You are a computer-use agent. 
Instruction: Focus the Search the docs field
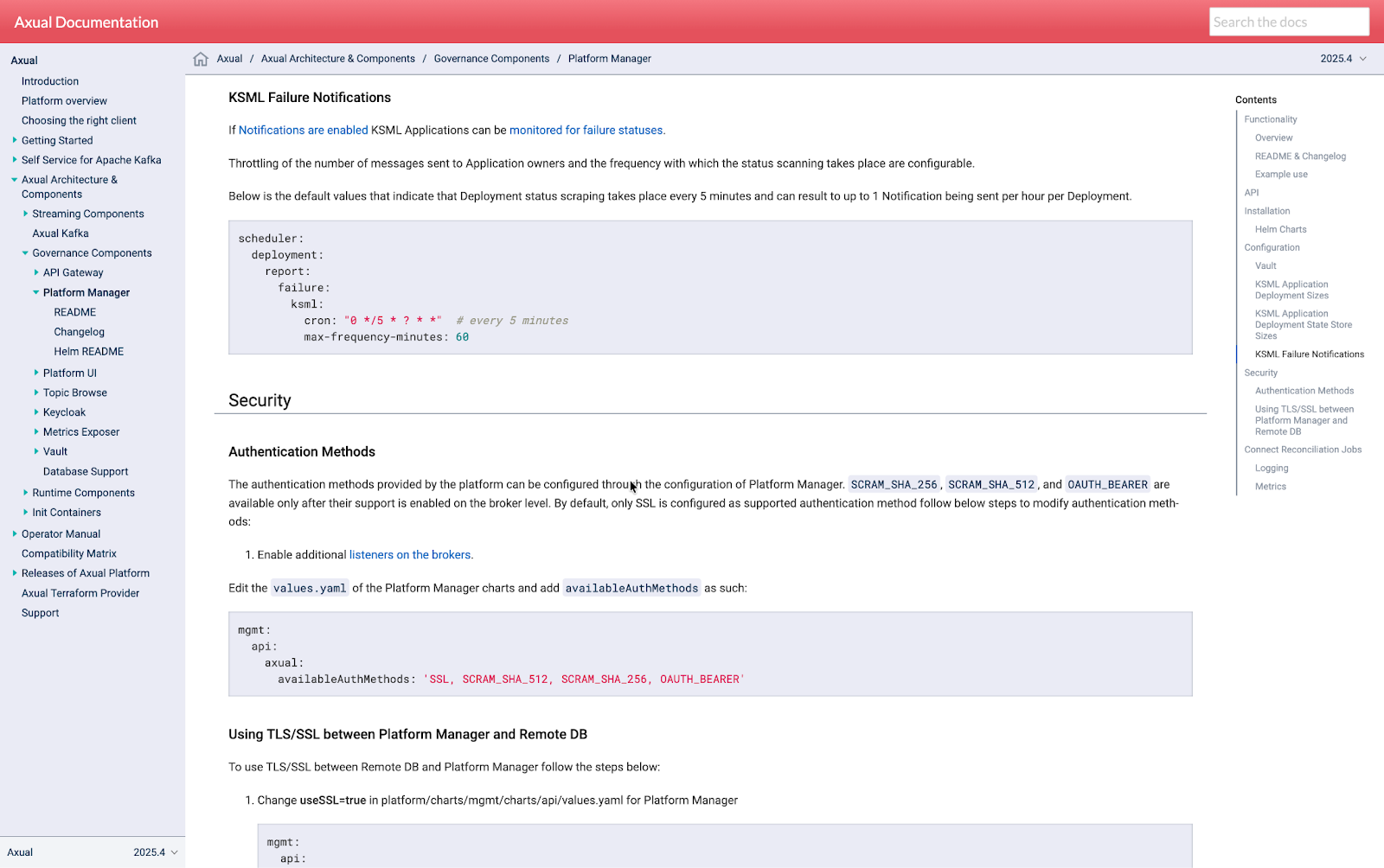[x=1289, y=22]
